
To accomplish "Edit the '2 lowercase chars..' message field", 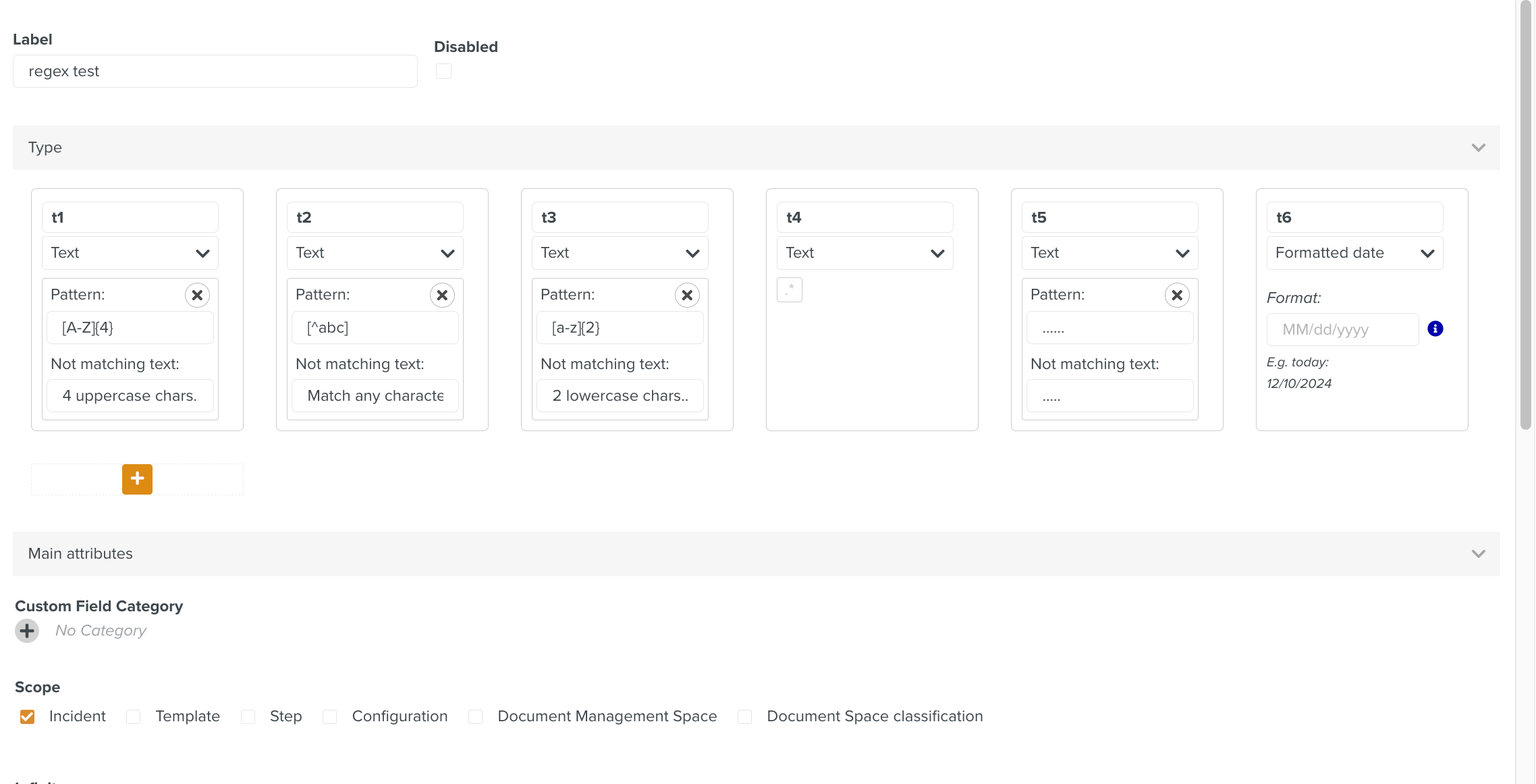I will 620,396.
